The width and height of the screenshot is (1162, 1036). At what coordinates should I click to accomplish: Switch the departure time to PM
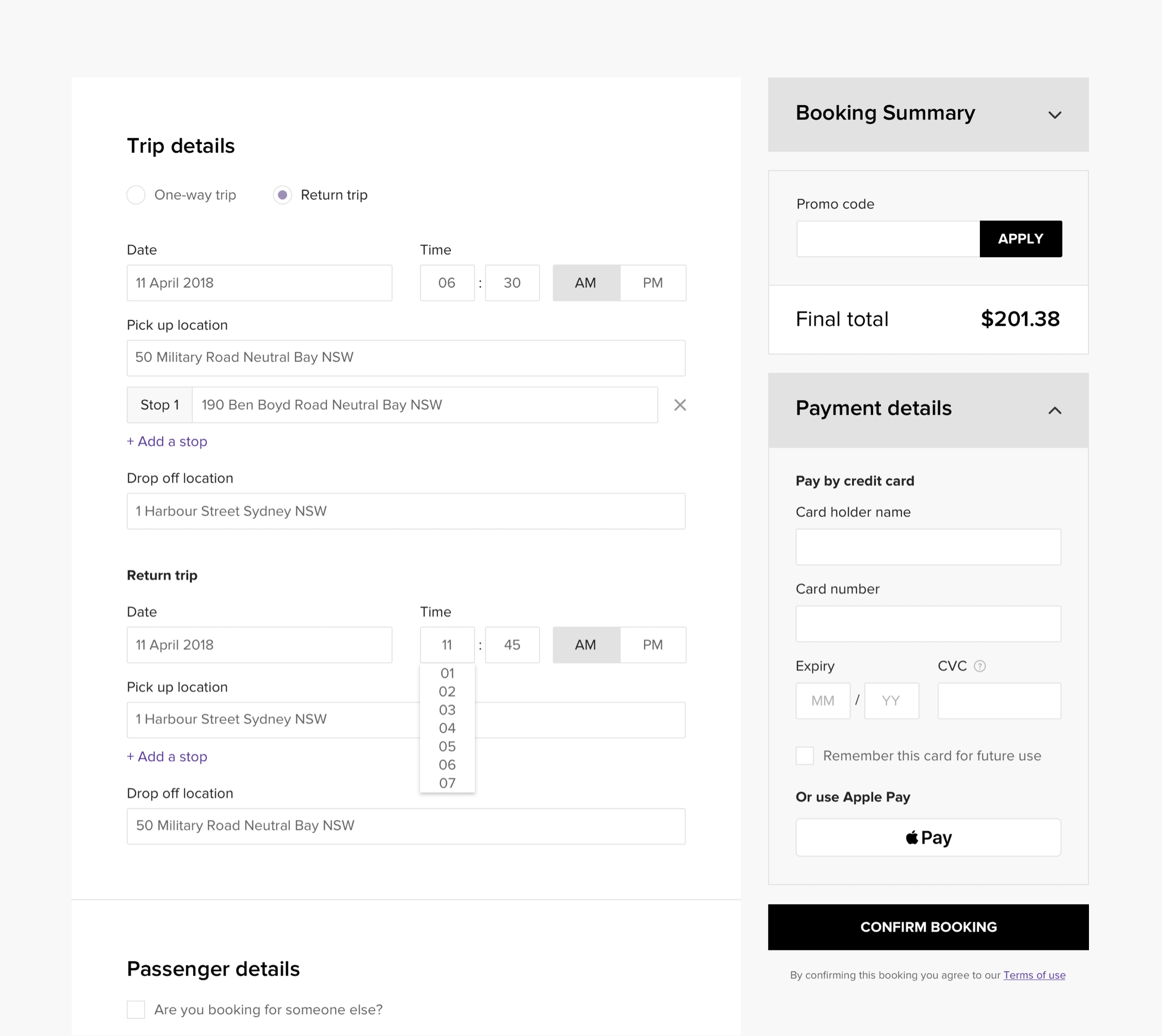click(652, 283)
